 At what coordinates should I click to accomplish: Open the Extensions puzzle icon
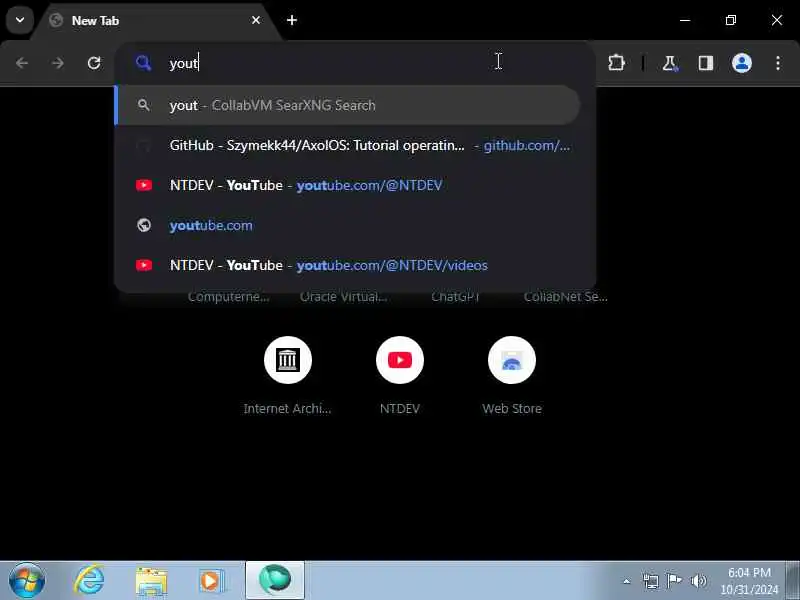click(616, 63)
